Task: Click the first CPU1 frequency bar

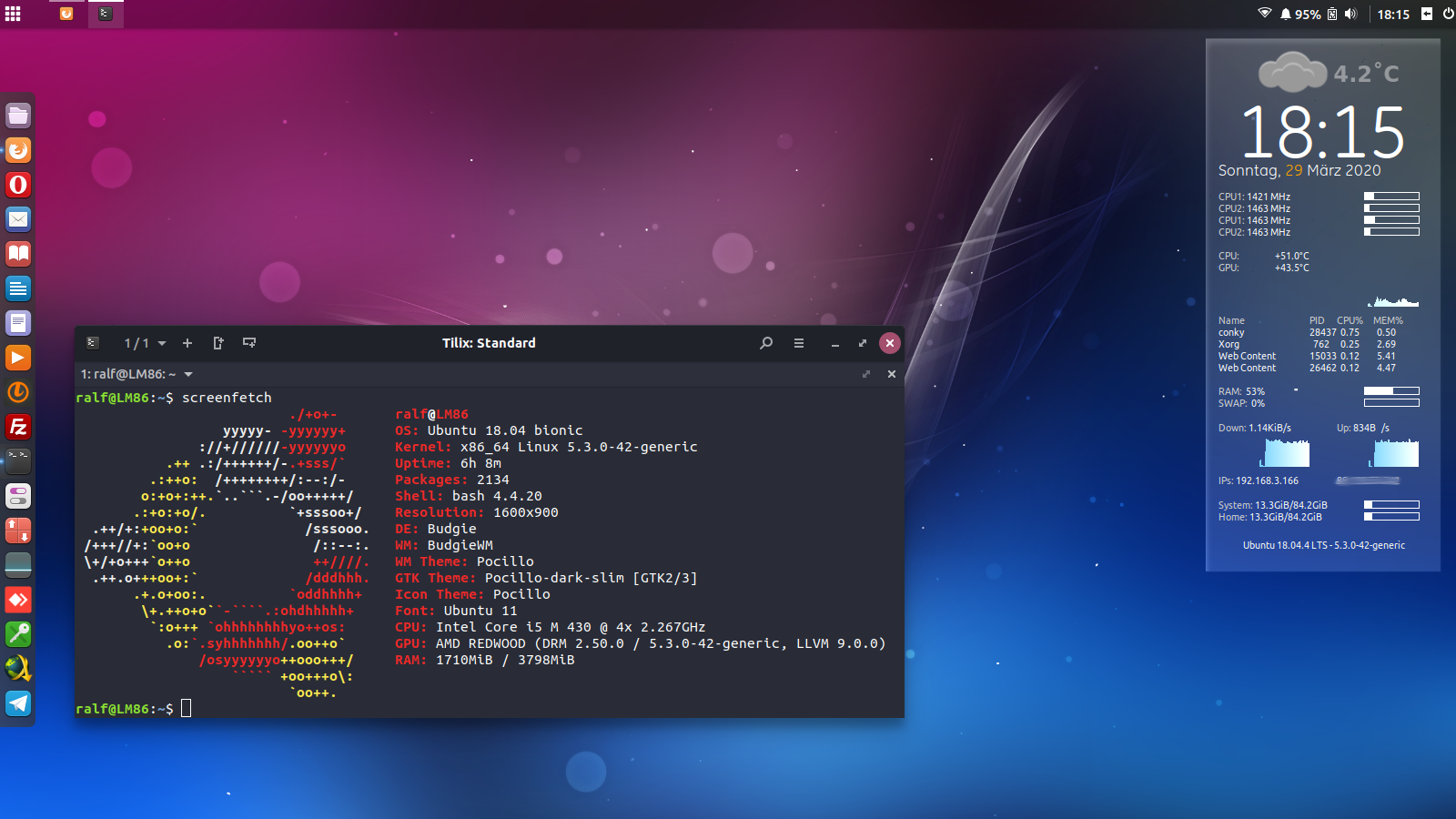Action: pyautogui.click(x=1391, y=196)
